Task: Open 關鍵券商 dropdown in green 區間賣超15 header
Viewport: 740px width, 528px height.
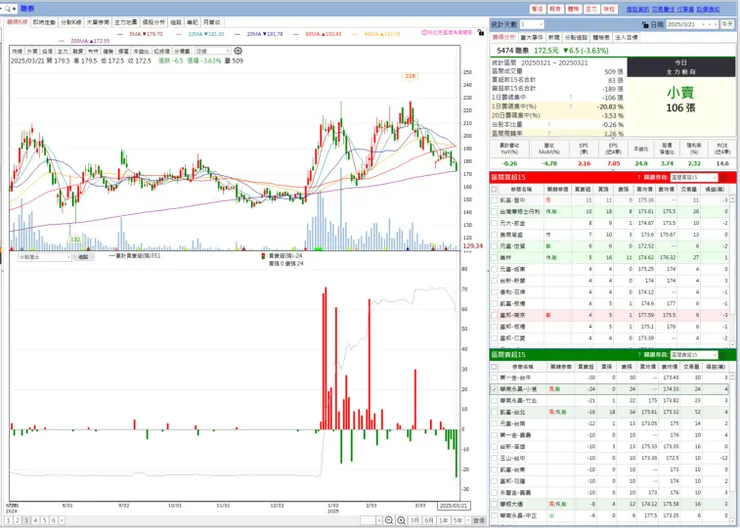Action: pyautogui.click(x=694, y=355)
